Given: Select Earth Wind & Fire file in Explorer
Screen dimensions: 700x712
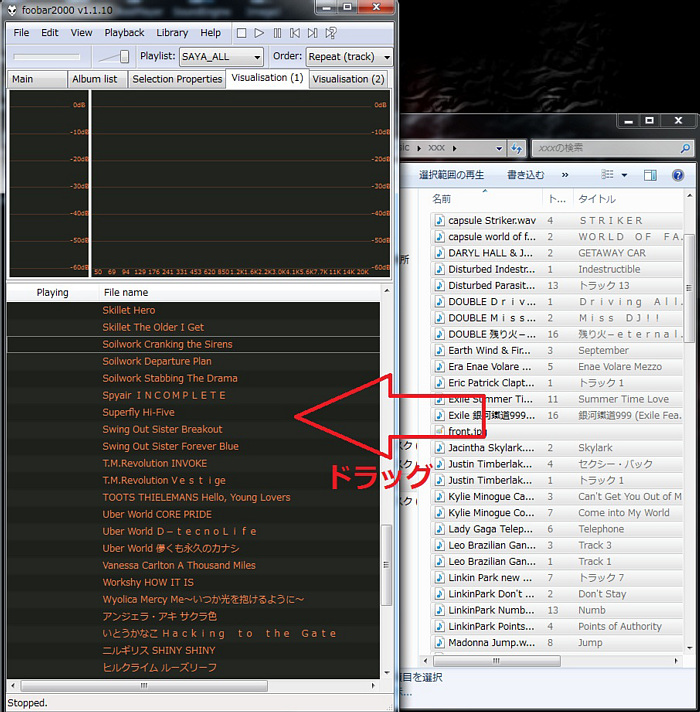Looking at the screenshot, I should tap(556, 351).
